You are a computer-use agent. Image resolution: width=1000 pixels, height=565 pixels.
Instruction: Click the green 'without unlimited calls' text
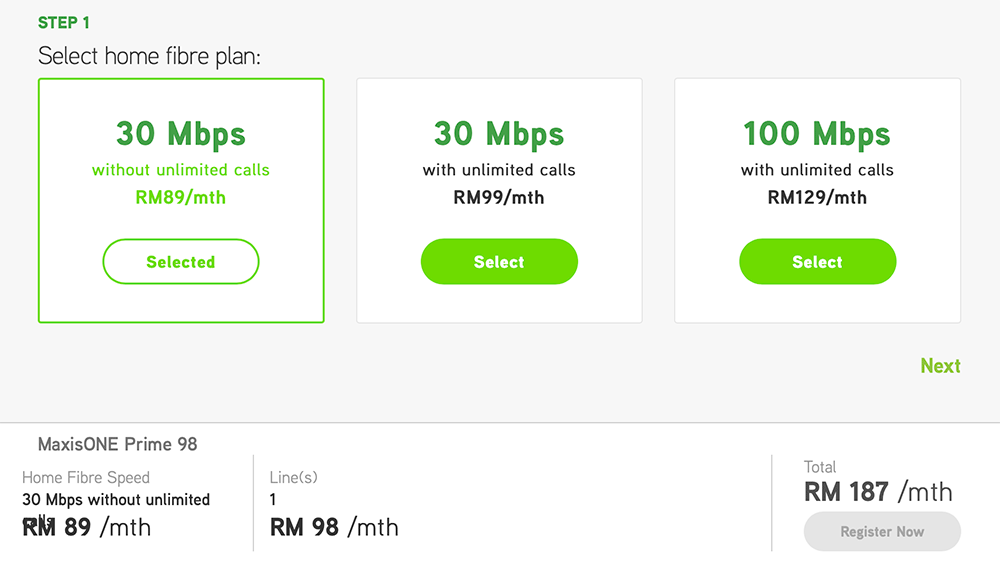click(x=181, y=170)
